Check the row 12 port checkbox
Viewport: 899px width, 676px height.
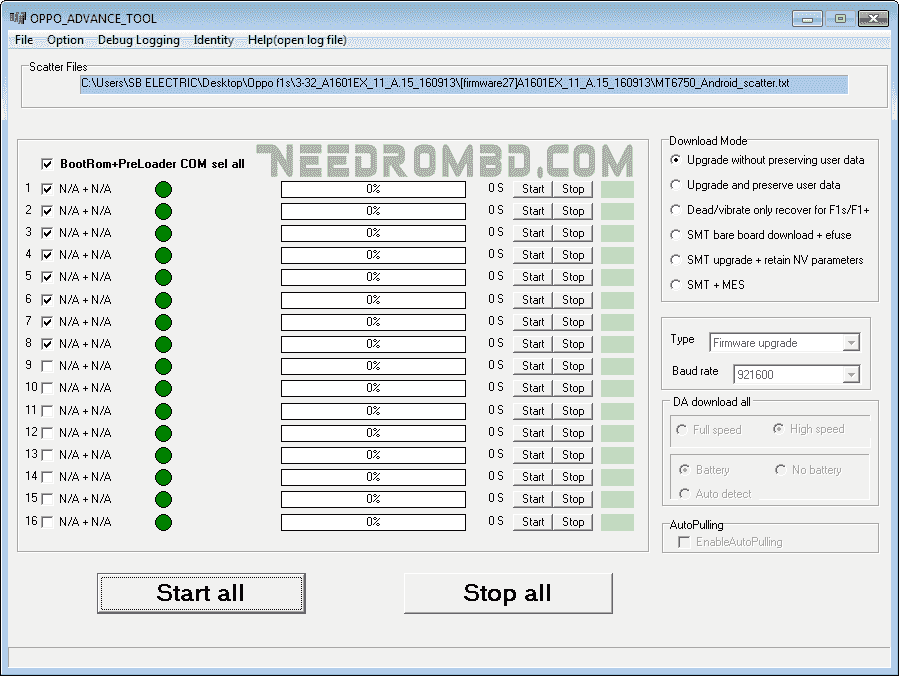[x=47, y=433]
